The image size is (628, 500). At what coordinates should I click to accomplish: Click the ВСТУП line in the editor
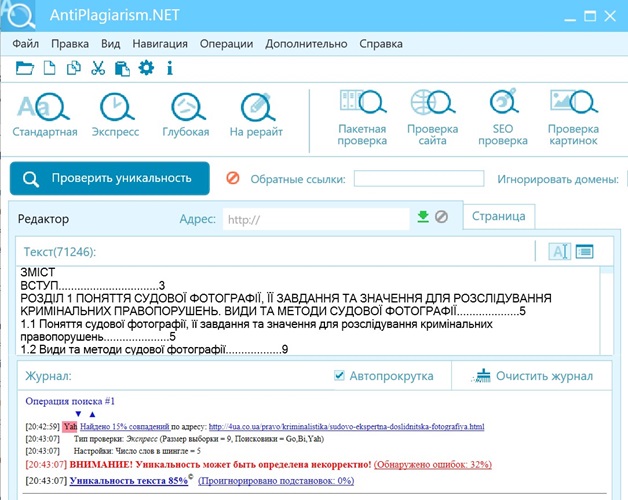click(93, 285)
